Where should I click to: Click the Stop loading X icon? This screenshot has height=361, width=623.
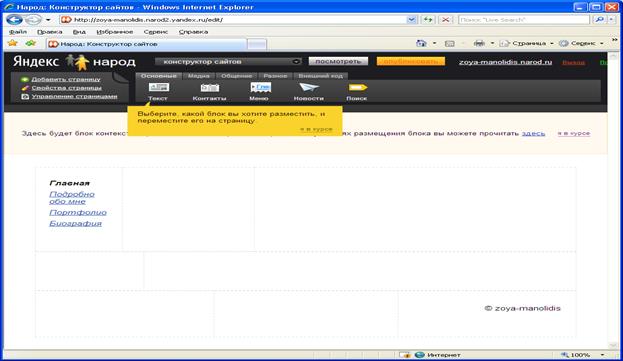[x=446, y=19]
